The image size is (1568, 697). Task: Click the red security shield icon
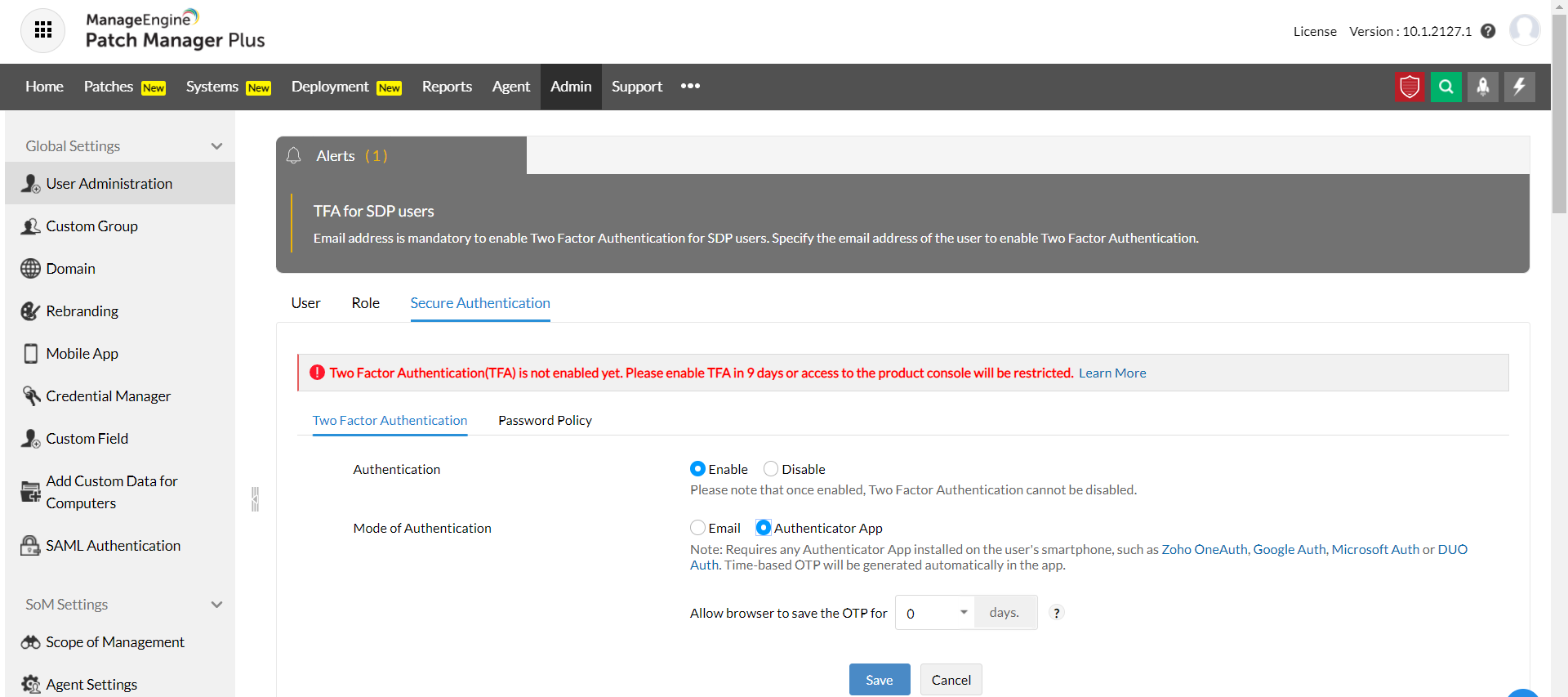click(x=1410, y=87)
